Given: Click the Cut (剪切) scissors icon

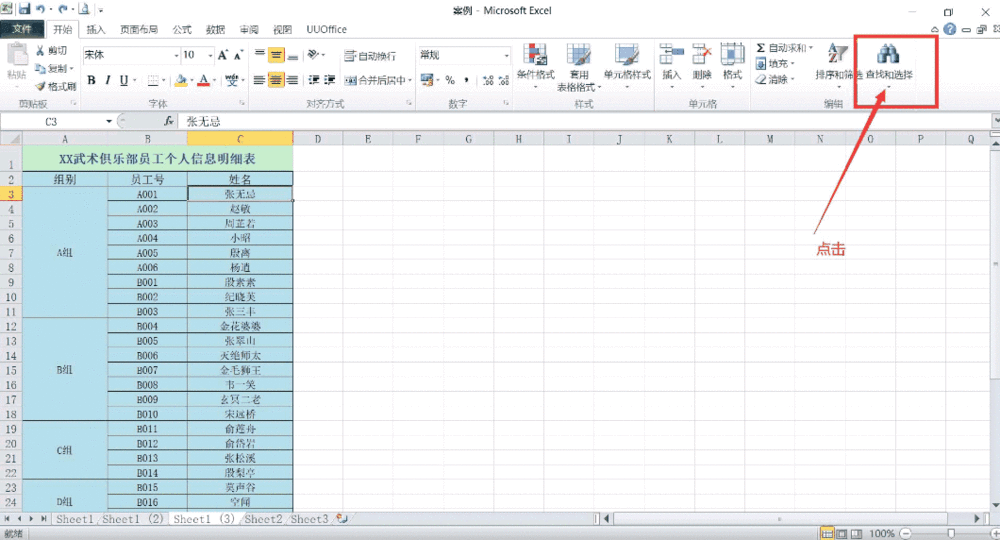Looking at the screenshot, I should [x=40, y=50].
